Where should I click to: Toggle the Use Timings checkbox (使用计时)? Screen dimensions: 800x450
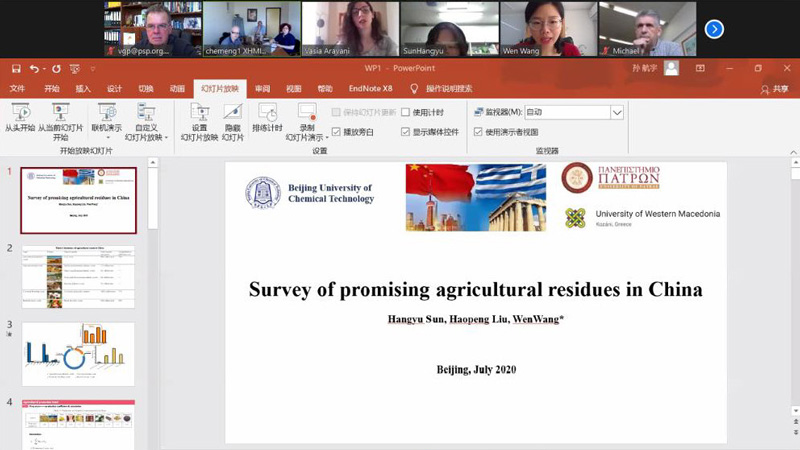406,113
